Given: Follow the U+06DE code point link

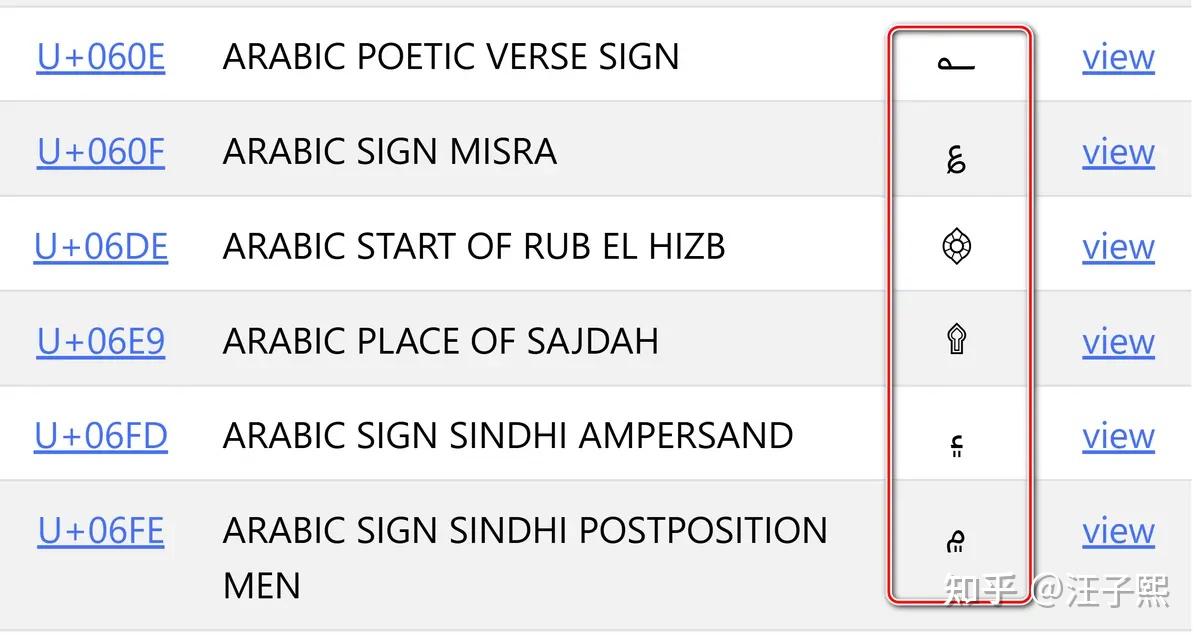Looking at the screenshot, I should (x=101, y=246).
